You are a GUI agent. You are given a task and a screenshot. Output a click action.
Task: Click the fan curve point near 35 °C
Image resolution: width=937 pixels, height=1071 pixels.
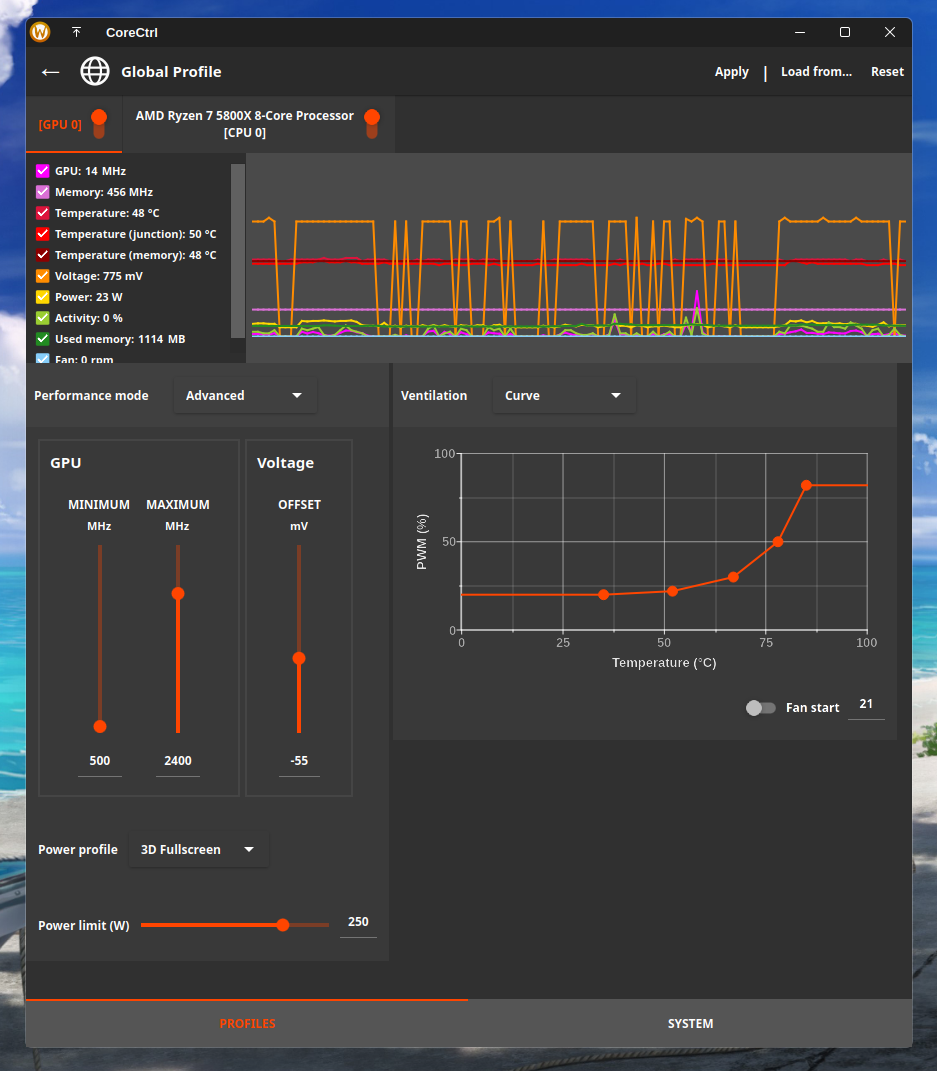tap(604, 595)
